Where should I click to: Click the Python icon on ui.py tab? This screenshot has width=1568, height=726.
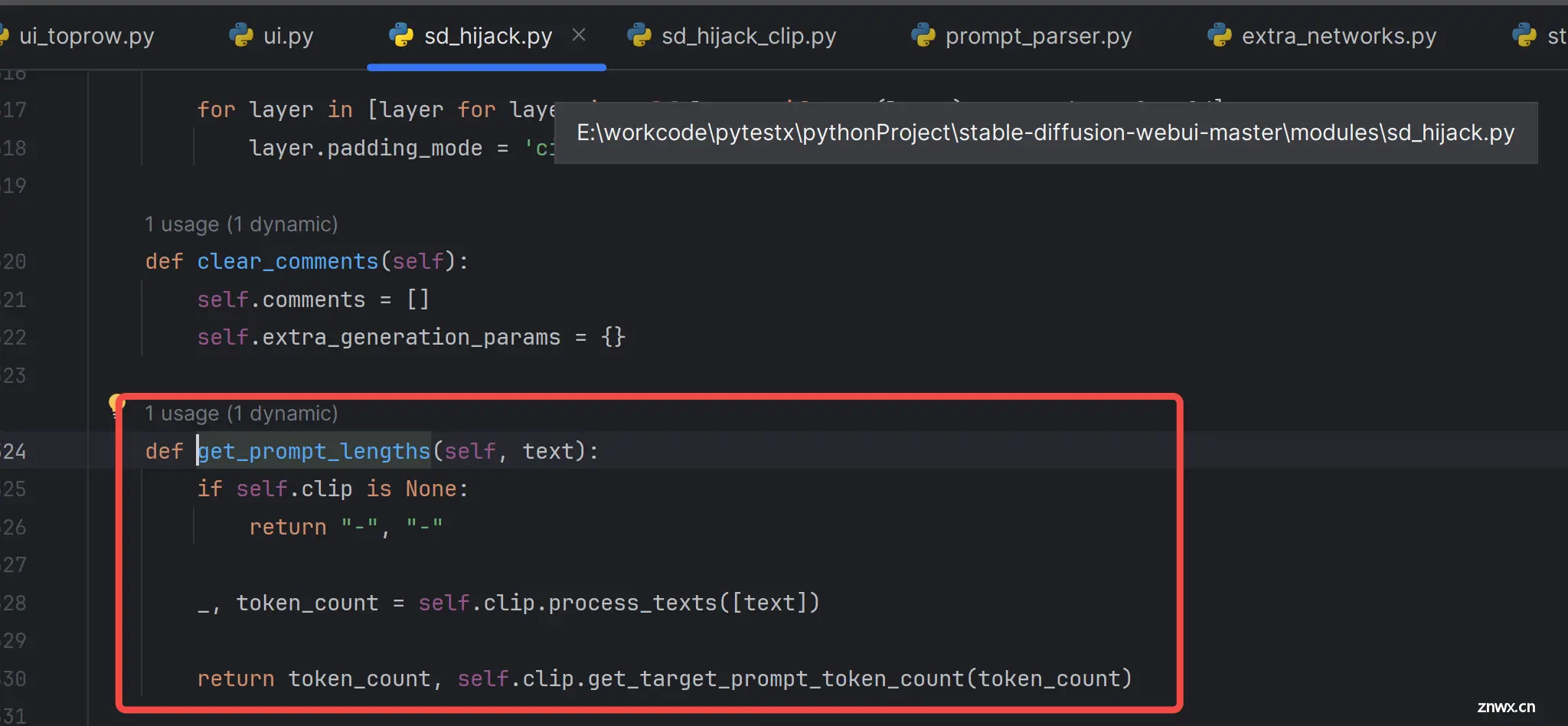tap(241, 35)
